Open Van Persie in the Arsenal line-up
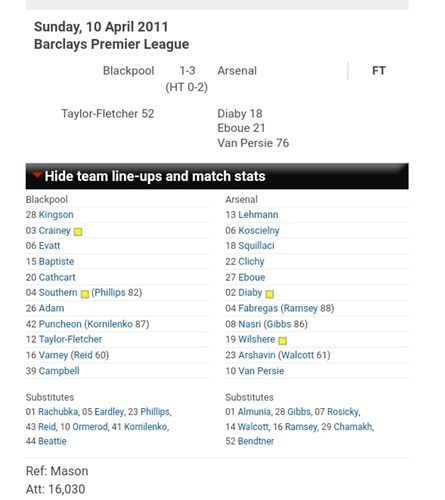Screen dimensions: 445x500 [x=261, y=371]
